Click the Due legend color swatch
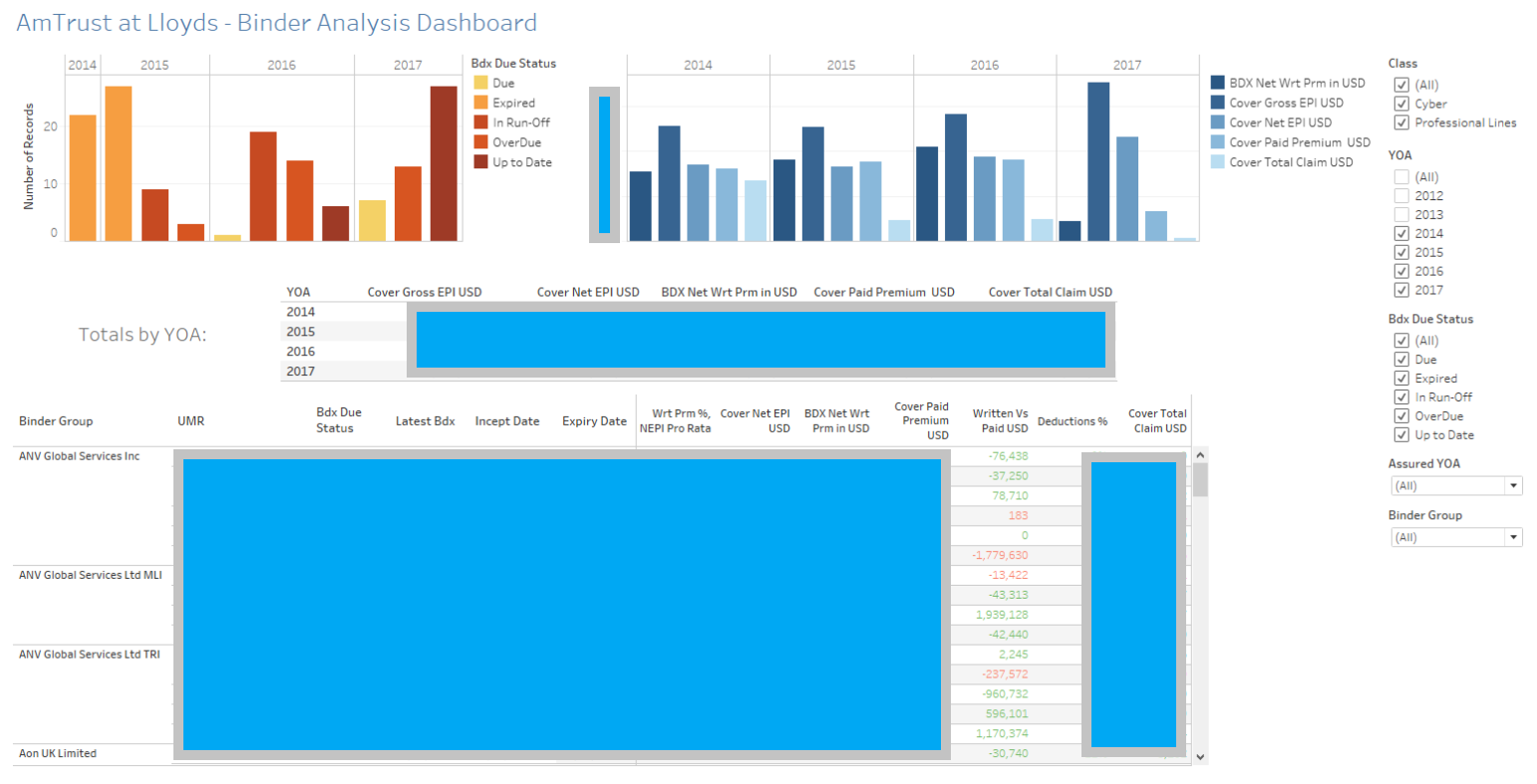The image size is (1537, 784). 480,84
